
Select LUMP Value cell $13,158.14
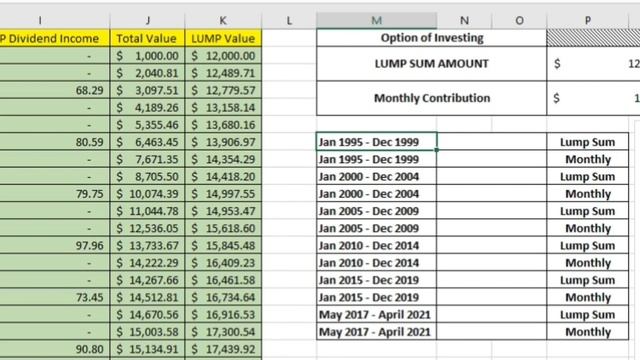tap(223, 108)
